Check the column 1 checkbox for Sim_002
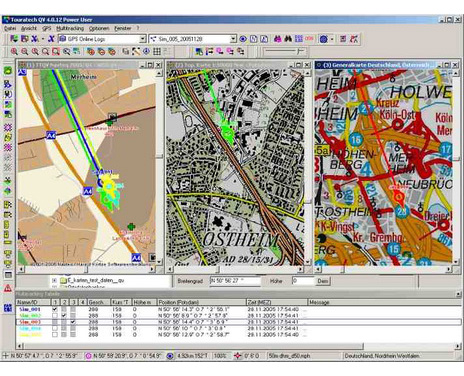The width and height of the screenshot is (464, 376). [x=55, y=316]
